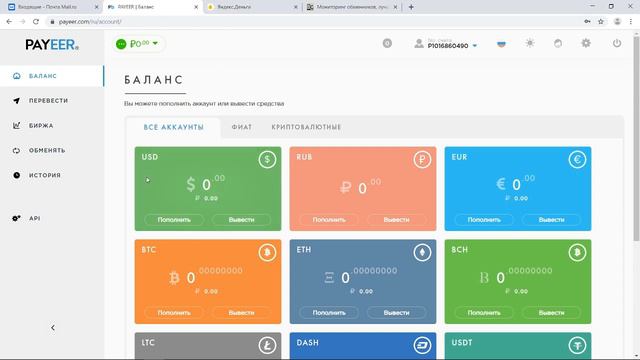Click the Баланс home icon in sidebar

coord(16,76)
